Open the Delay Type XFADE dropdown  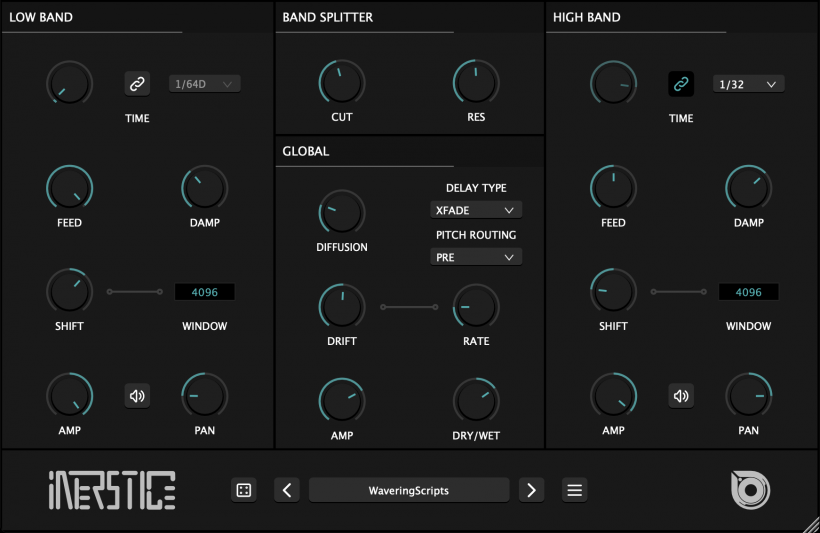(475, 210)
